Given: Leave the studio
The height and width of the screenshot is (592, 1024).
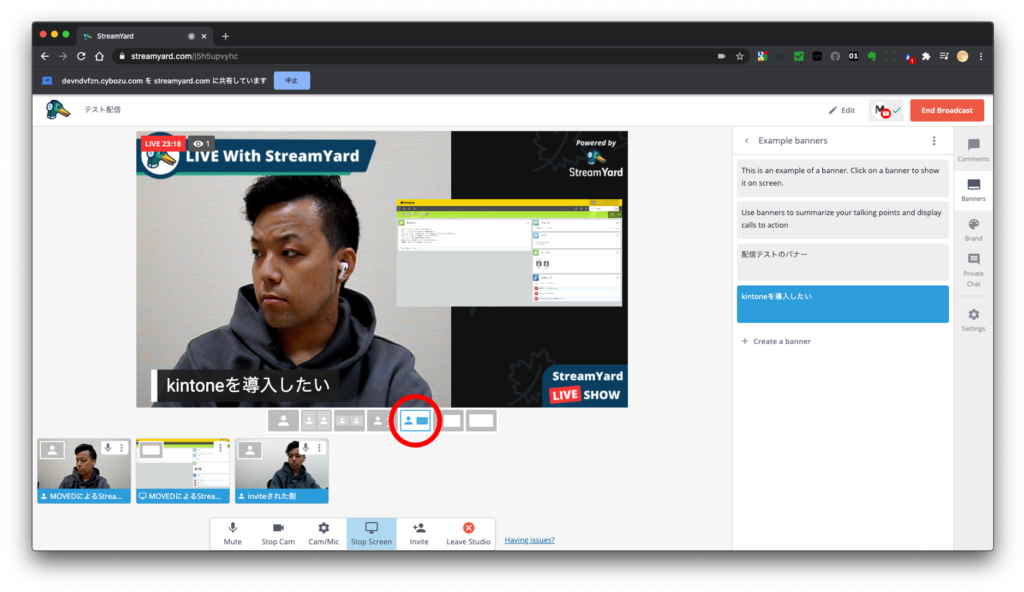Looking at the screenshot, I should pos(468,533).
